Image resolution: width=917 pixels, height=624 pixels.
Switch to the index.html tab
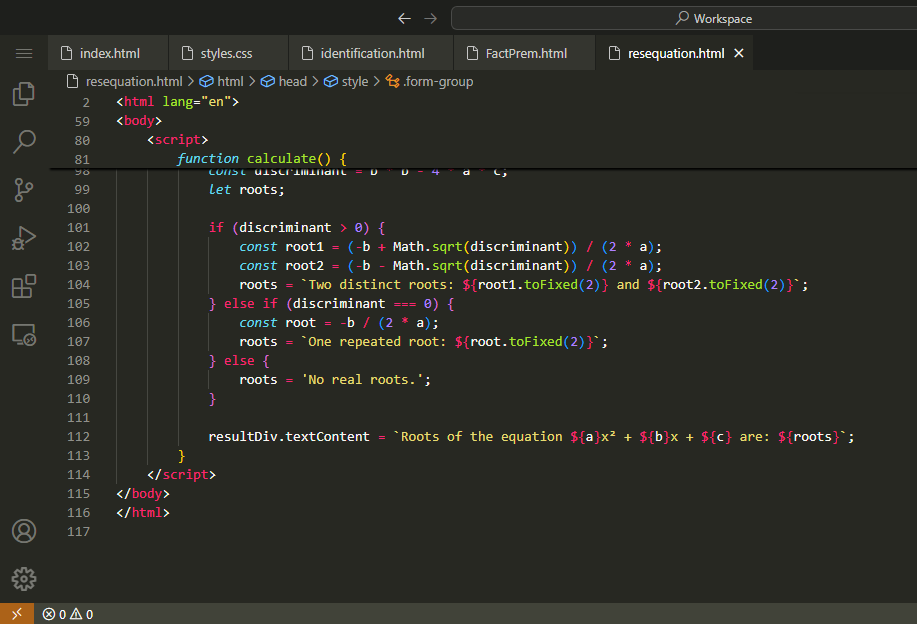pyautogui.click(x=109, y=53)
